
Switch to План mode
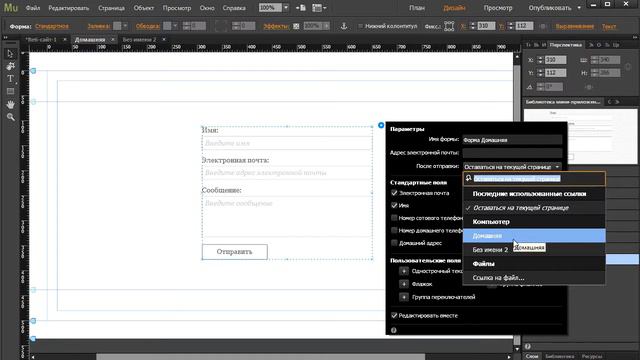point(417,8)
